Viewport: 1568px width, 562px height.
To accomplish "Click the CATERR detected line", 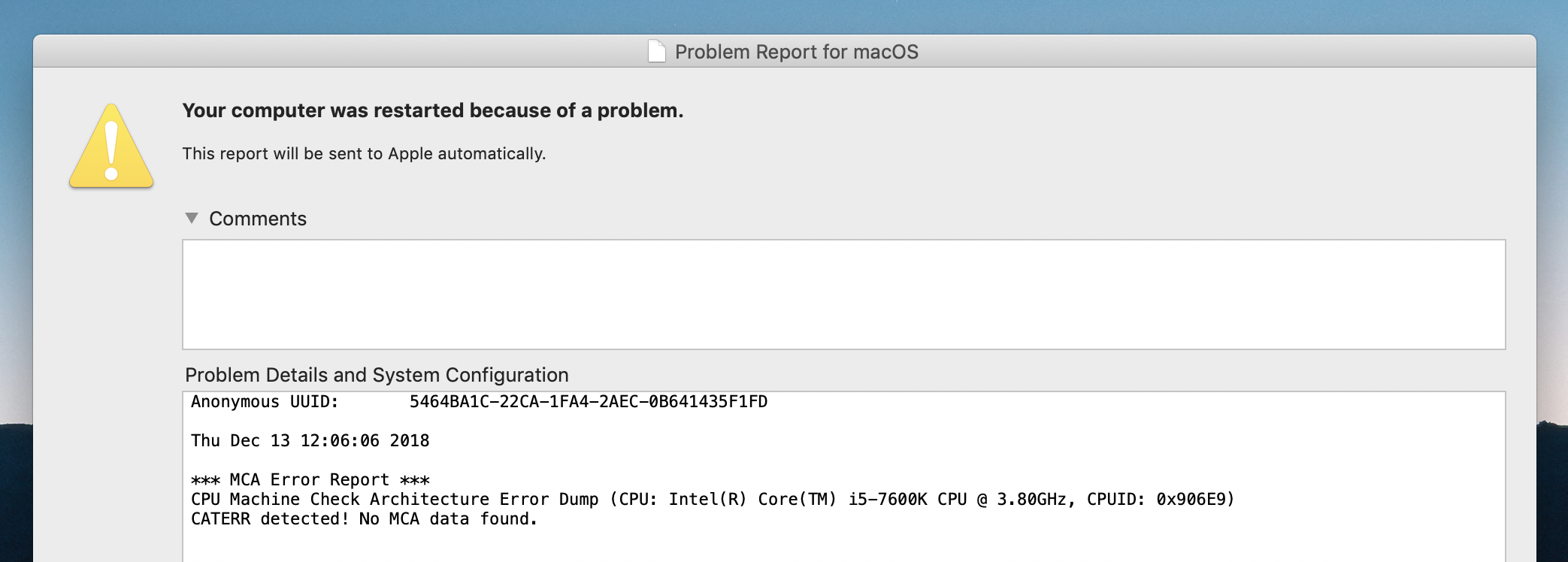I will (364, 519).
